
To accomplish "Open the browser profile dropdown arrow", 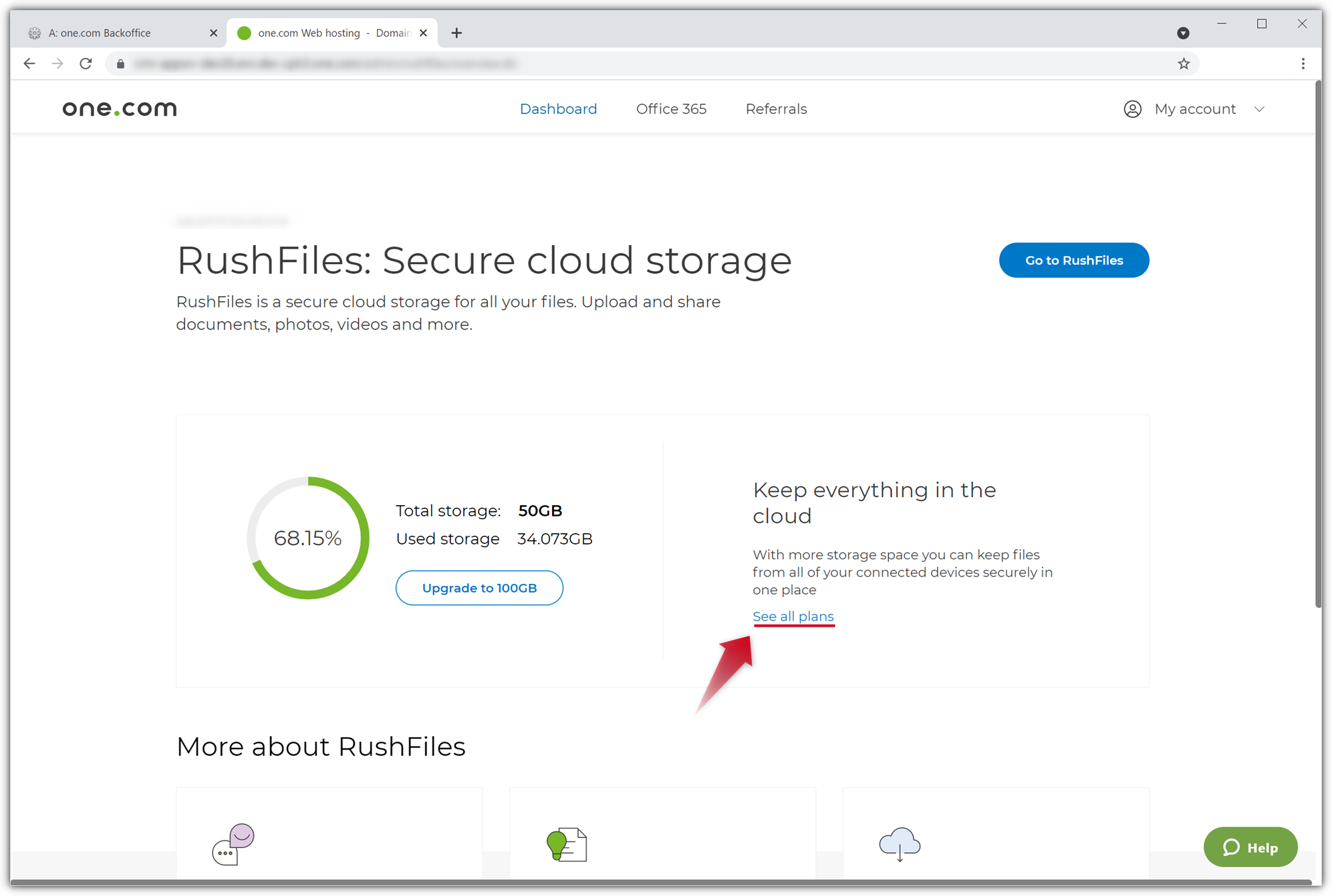I will coord(1183,32).
